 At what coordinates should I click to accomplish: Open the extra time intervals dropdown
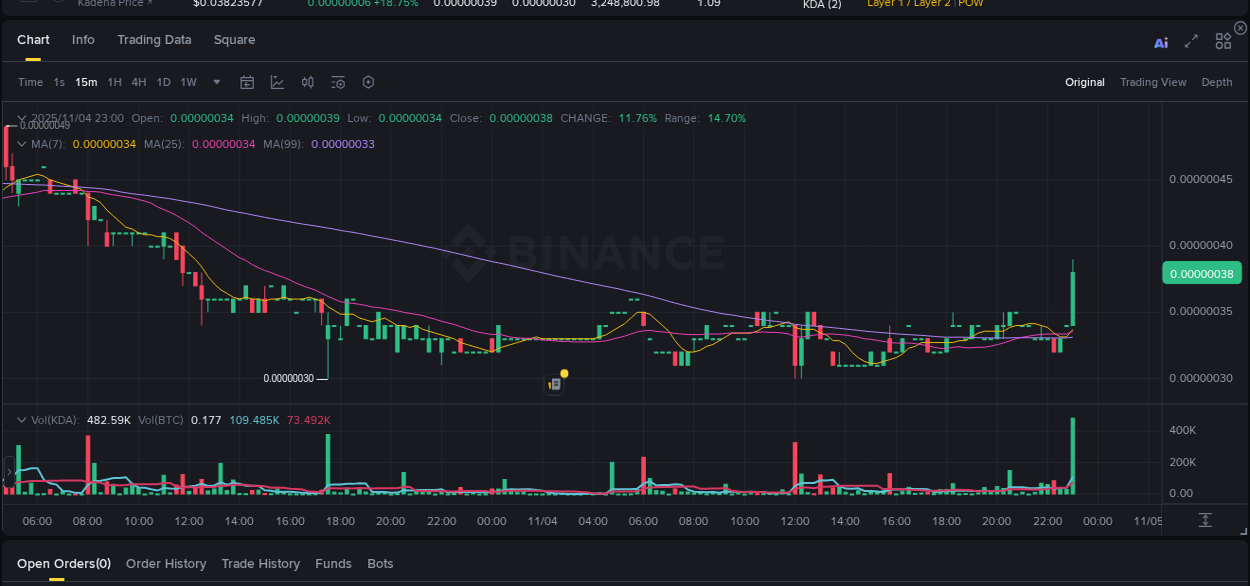(x=216, y=82)
